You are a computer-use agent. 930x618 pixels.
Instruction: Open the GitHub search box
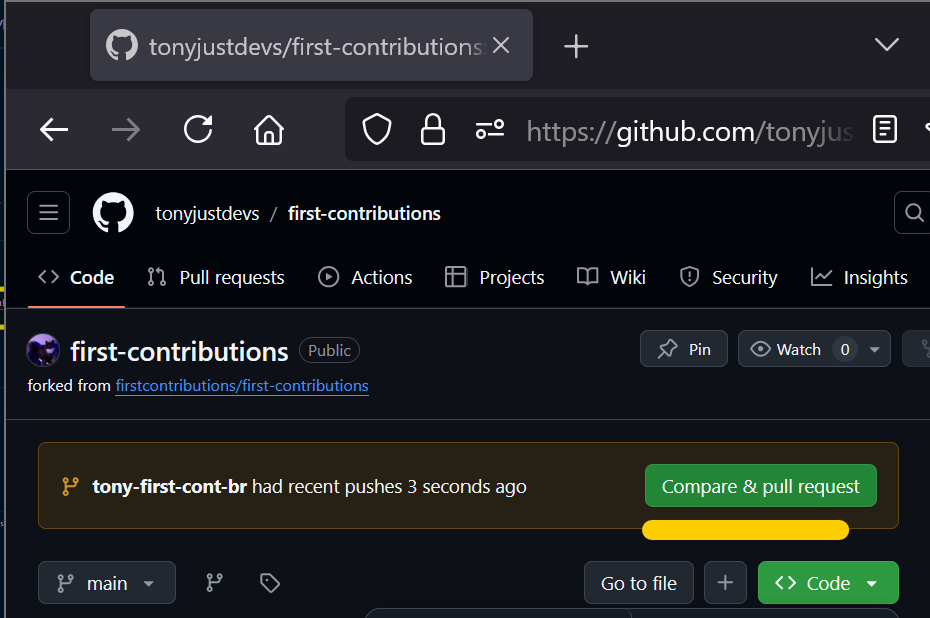tap(913, 212)
